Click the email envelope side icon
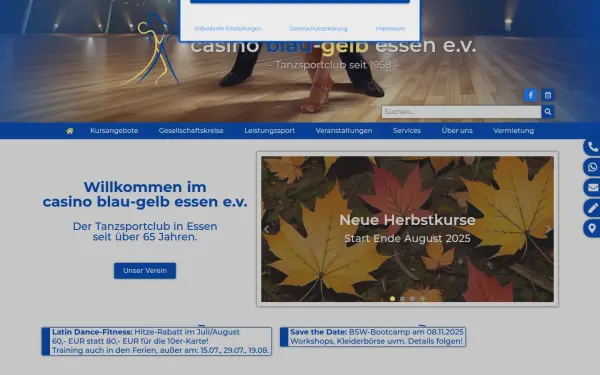Viewport: 600px width, 375px height. 592,188
